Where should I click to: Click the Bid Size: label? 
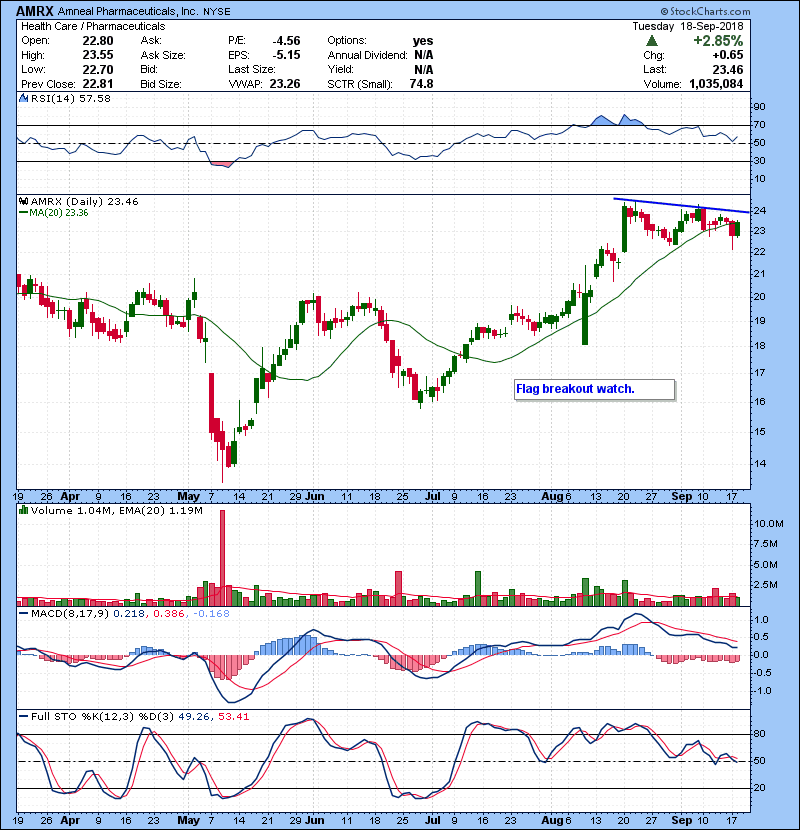160,84
